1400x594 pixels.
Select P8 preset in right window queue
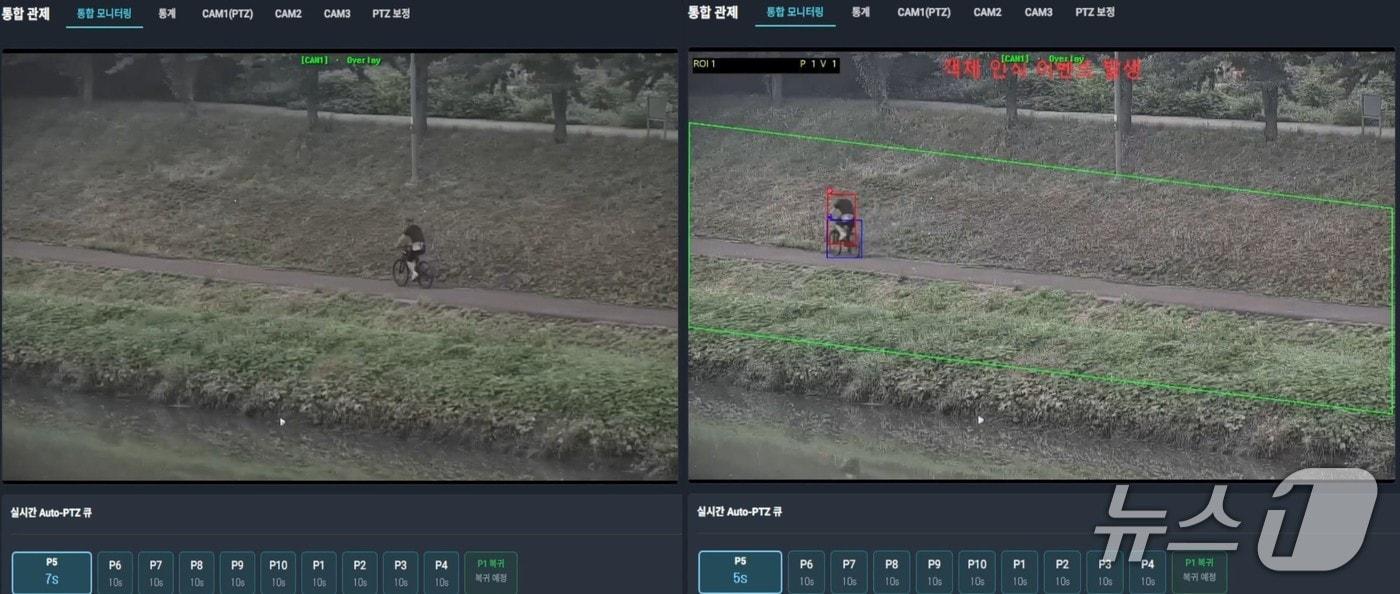click(x=892, y=572)
